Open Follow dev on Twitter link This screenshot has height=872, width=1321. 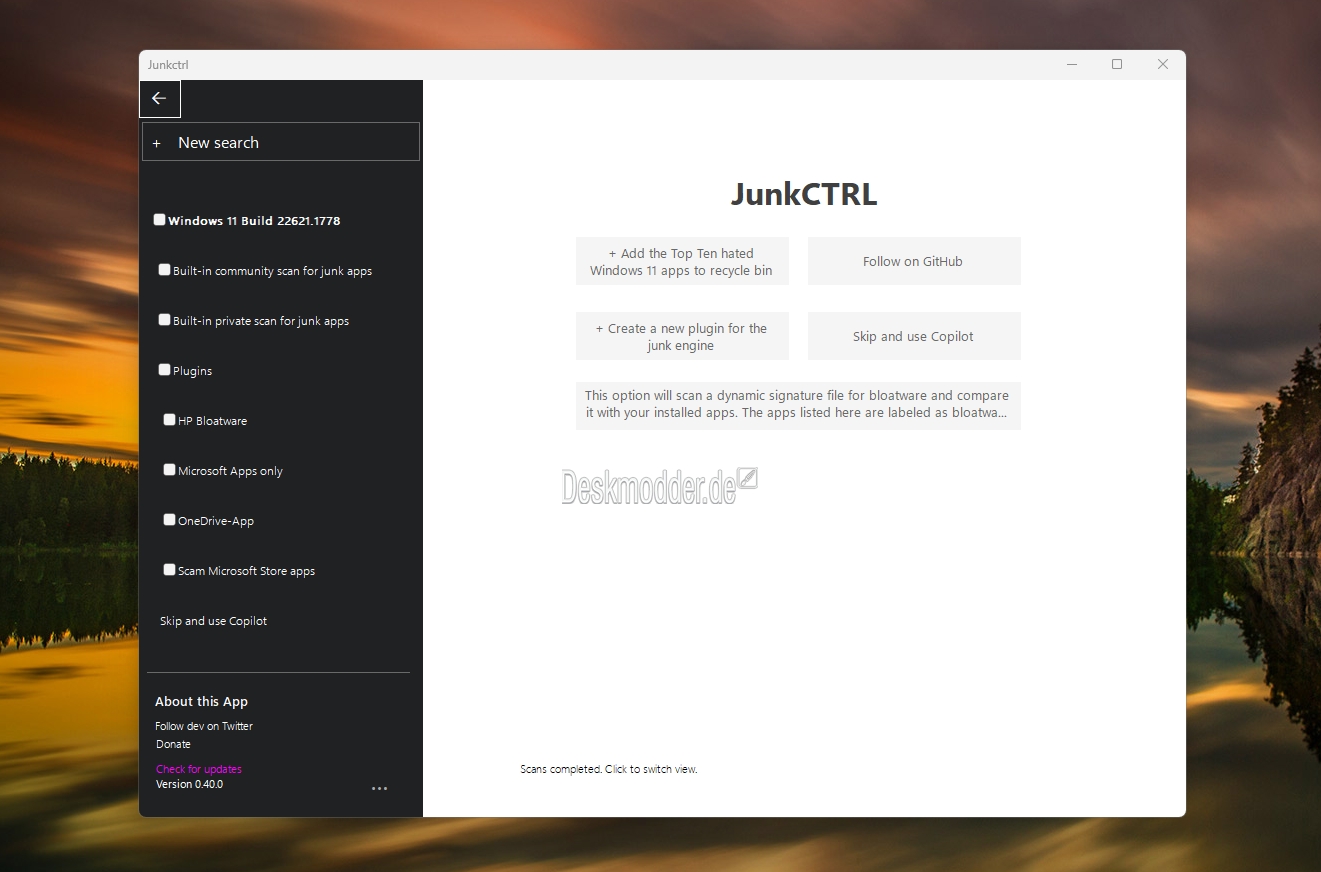pos(204,726)
